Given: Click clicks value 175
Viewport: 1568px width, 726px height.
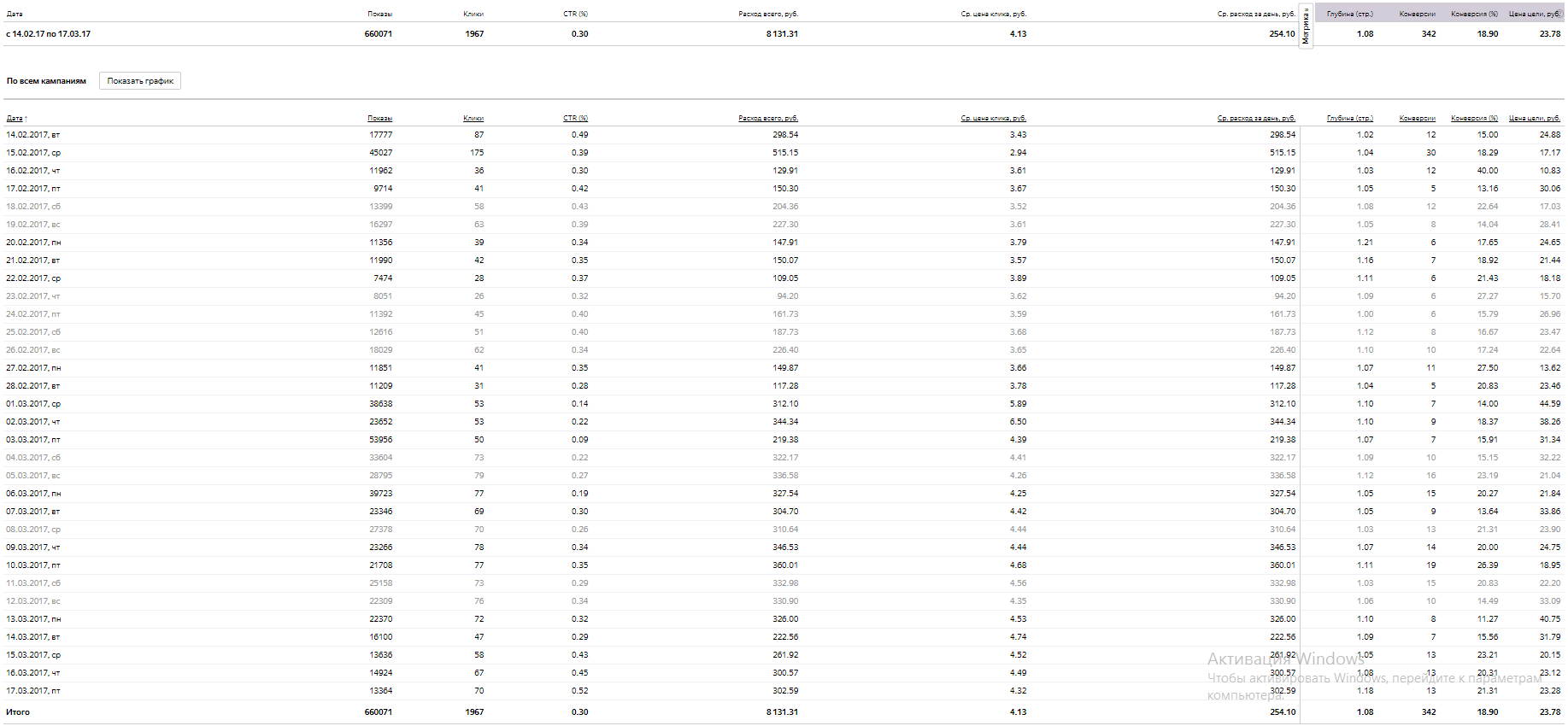Looking at the screenshot, I should 477,153.
